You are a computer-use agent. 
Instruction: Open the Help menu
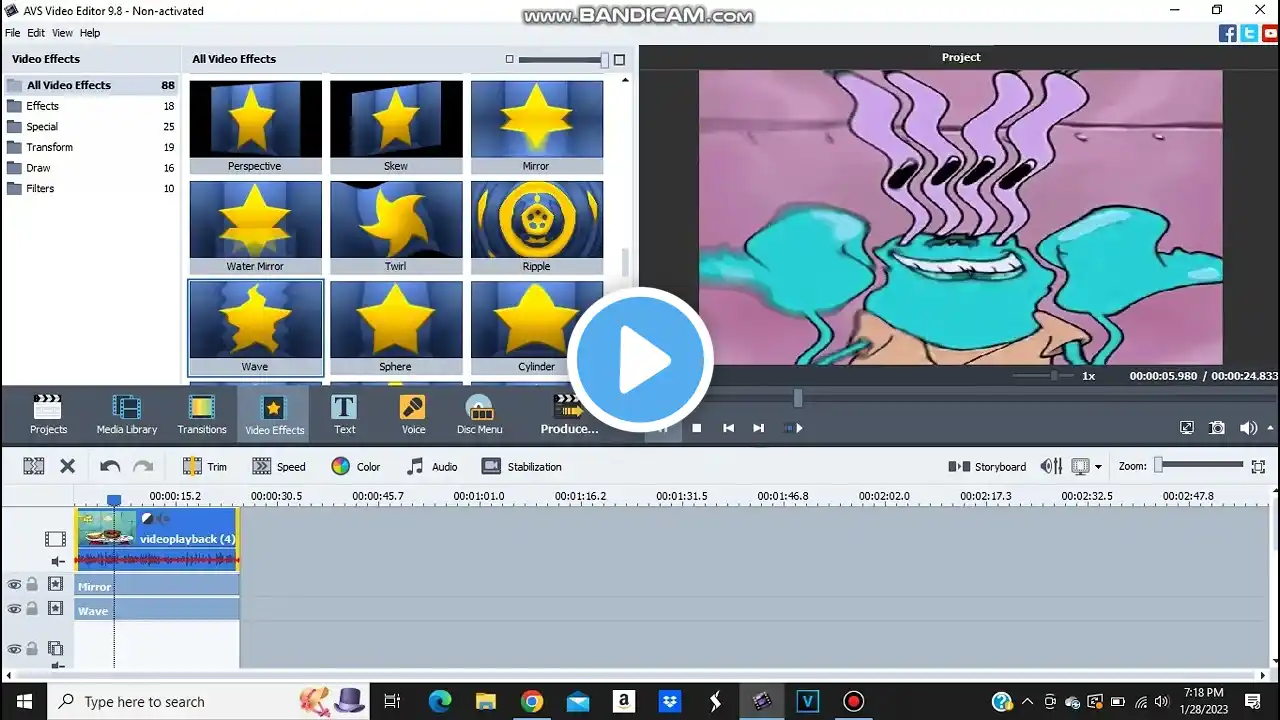pyautogui.click(x=90, y=33)
